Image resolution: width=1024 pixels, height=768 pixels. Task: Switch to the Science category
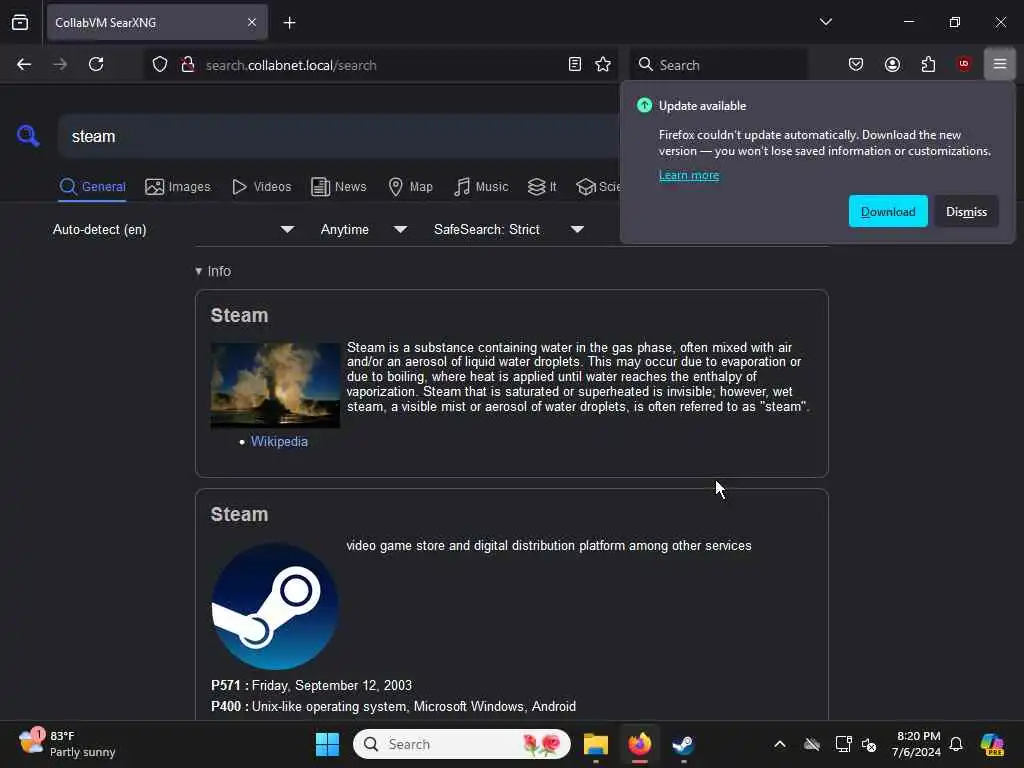point(598,187)
